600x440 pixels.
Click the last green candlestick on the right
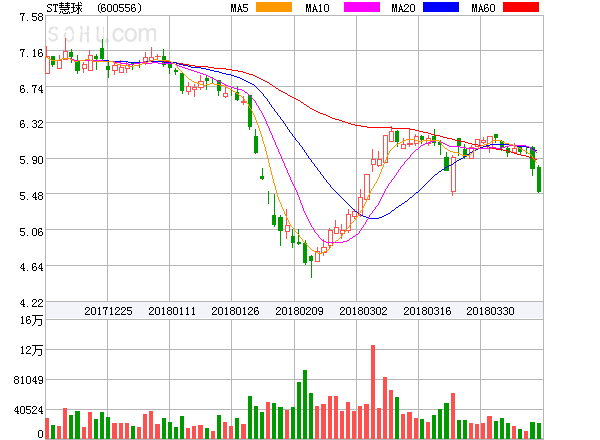[539, 179]
